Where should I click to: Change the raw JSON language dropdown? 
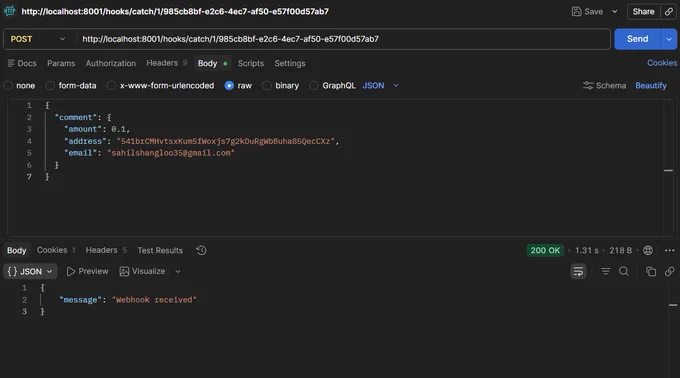[380, 86]
